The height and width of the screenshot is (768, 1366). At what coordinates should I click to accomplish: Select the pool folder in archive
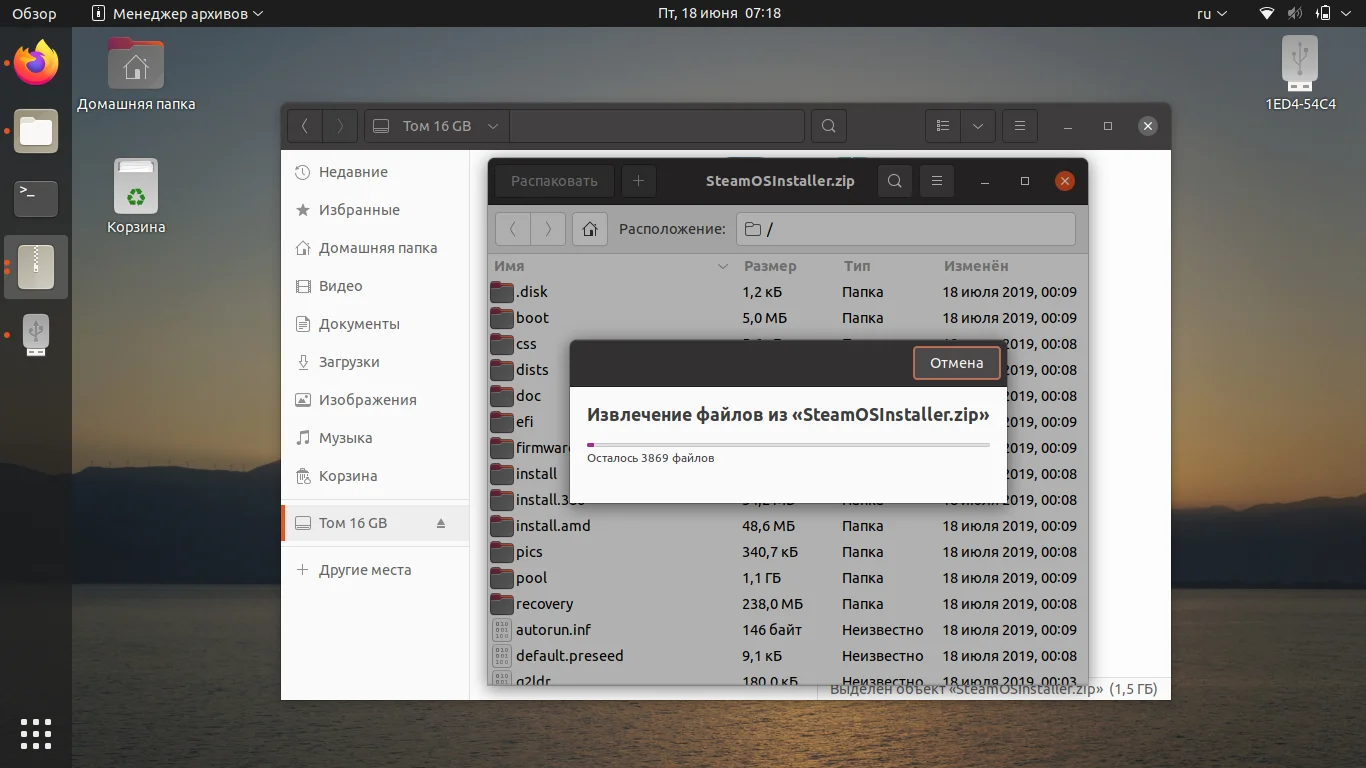coord(787,578)
